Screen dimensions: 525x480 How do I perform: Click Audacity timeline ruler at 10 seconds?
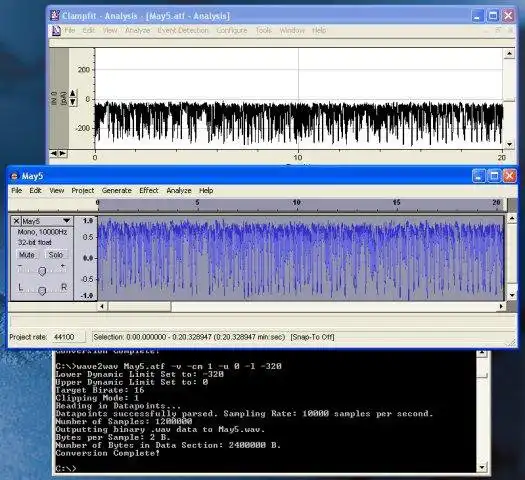click(296, 203)
